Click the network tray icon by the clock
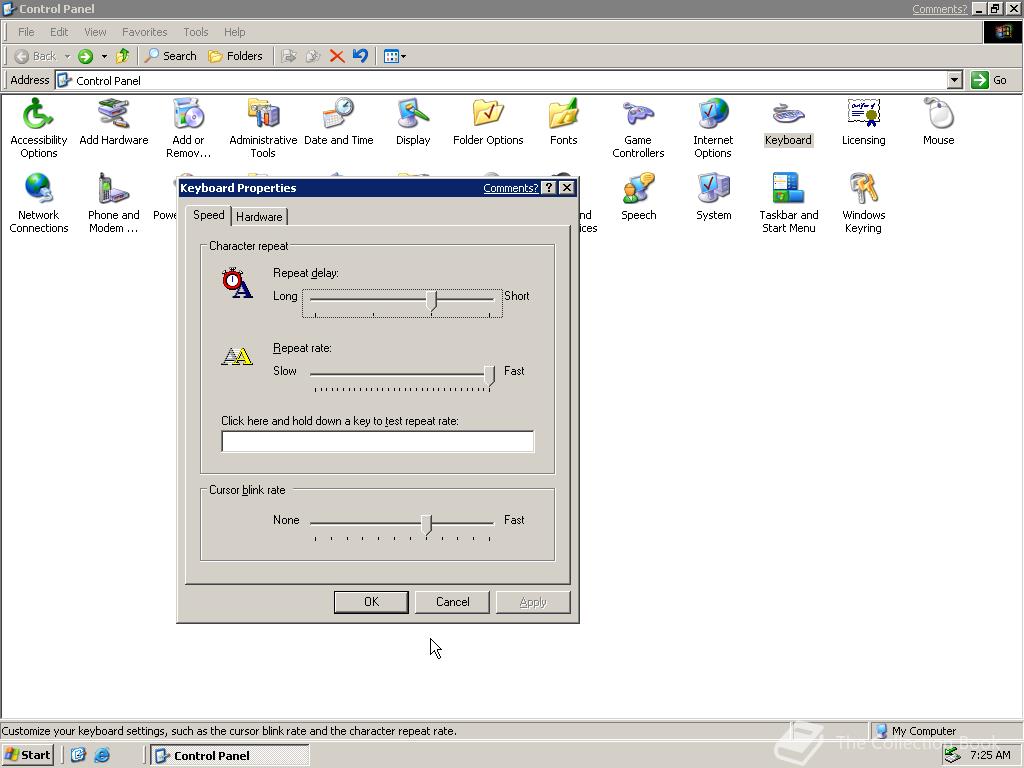1024x768 pixels. pos(953,755)
